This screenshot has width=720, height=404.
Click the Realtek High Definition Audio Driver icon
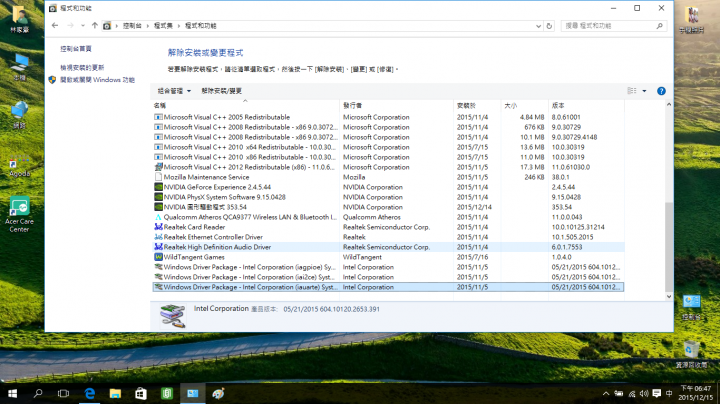coord(158,247)
